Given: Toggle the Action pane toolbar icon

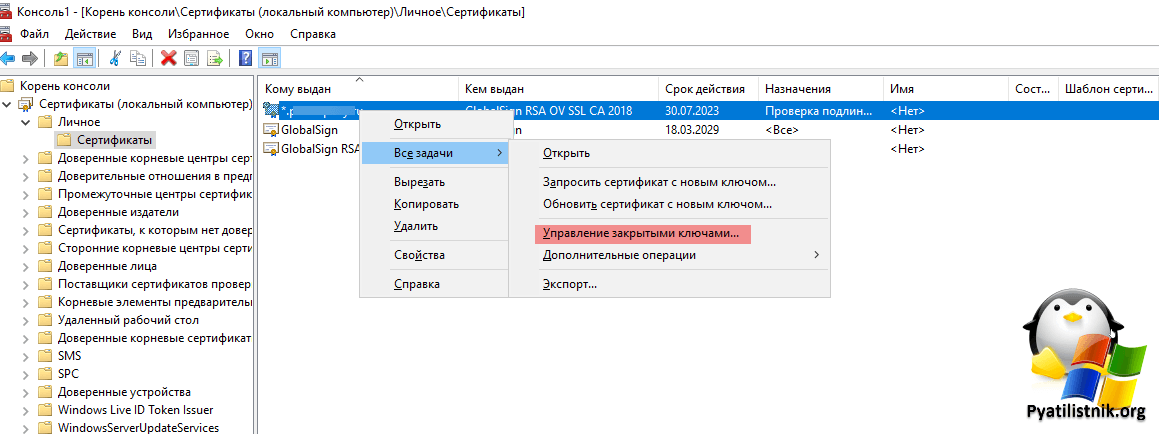Looking at the screenshot, I should click(x=269, y=58).
